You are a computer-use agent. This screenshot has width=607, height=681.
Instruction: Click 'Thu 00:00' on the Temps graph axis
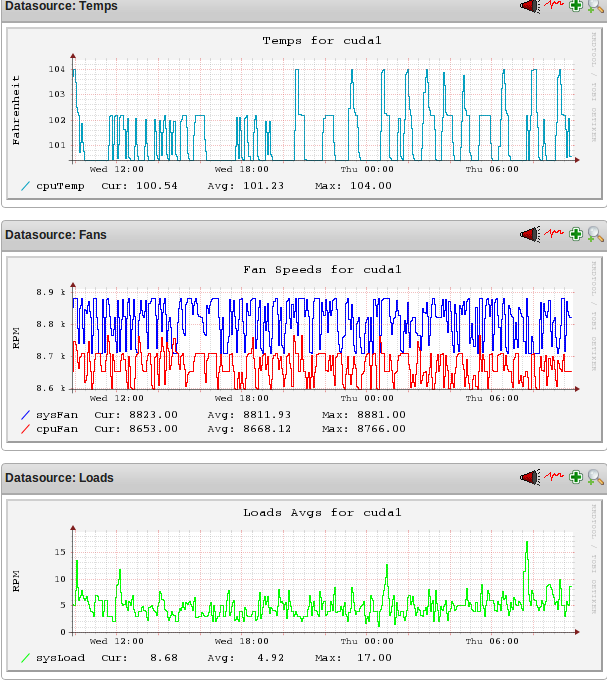pos(367,169)
